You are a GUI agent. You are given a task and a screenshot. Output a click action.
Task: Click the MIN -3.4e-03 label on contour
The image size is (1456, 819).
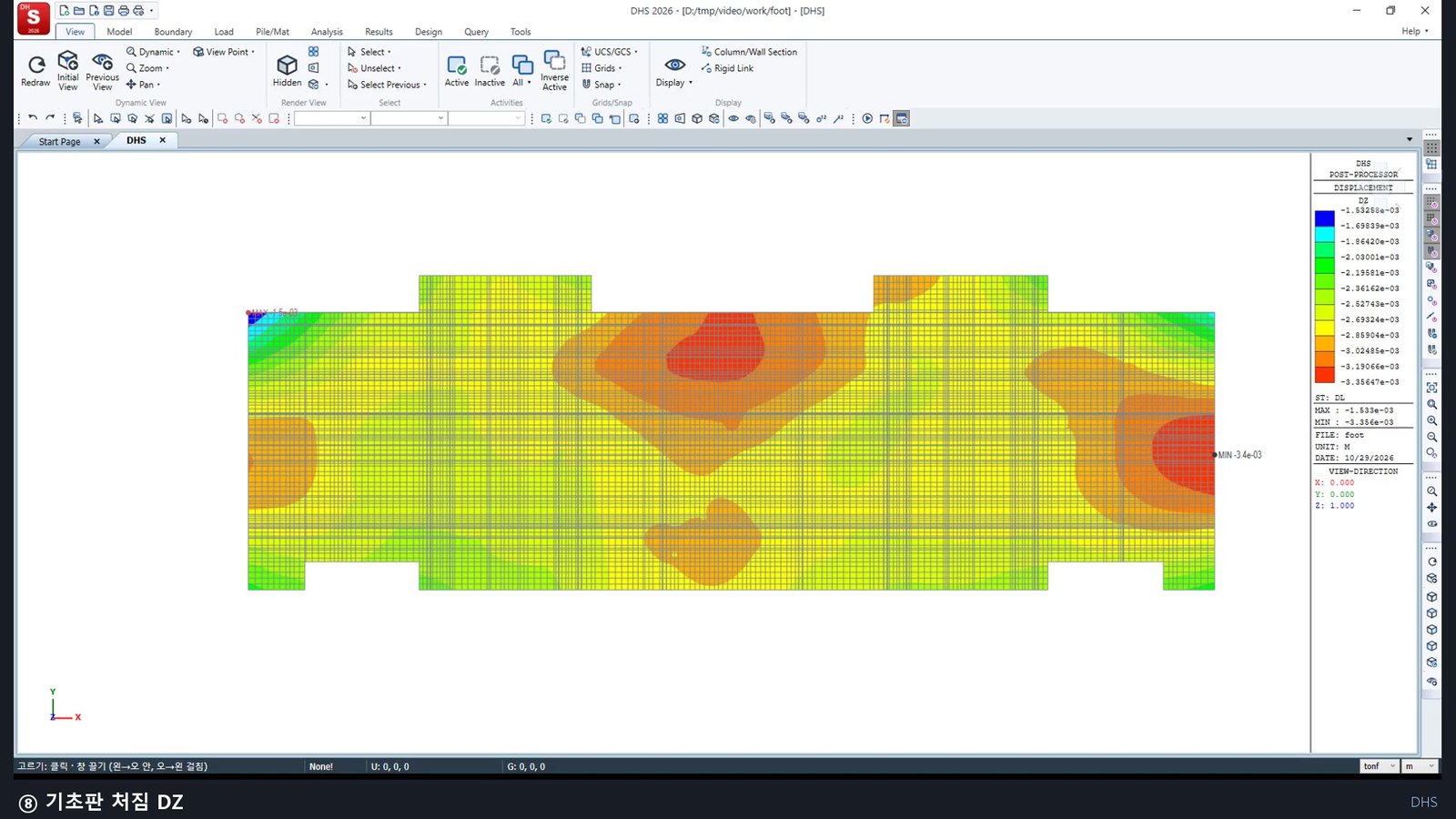point(1239,455)
